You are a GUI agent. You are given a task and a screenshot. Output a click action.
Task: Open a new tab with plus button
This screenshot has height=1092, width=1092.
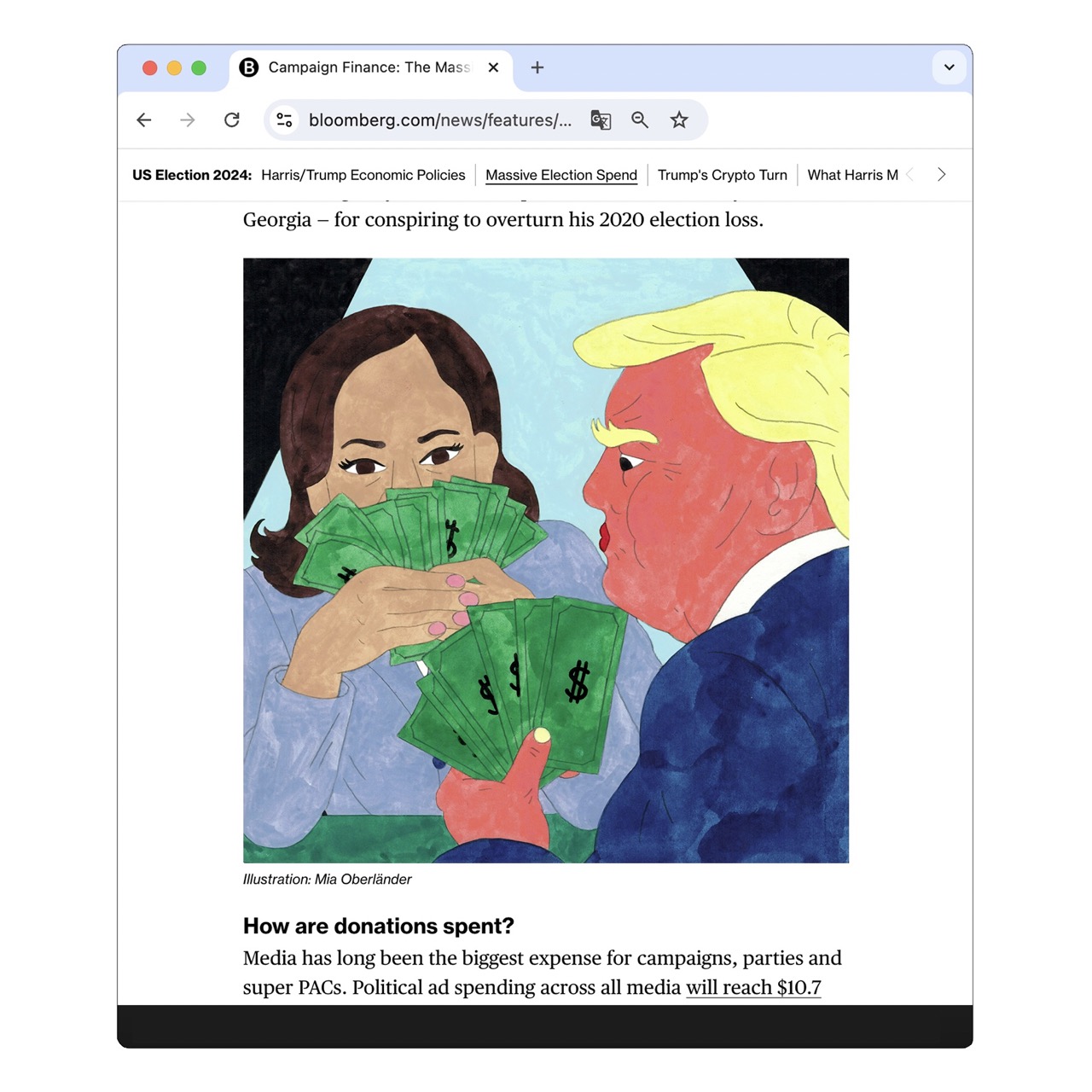pos(537,67)
